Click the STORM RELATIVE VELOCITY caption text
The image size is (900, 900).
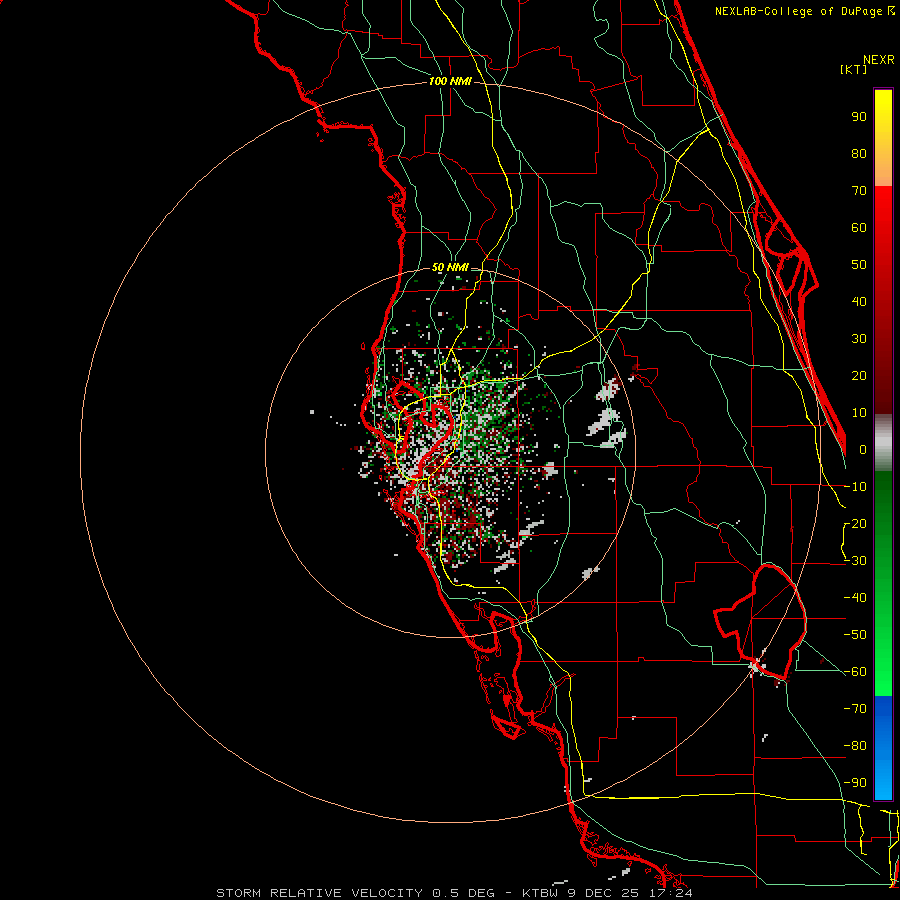pyautogui.click(x=319, y=893)
